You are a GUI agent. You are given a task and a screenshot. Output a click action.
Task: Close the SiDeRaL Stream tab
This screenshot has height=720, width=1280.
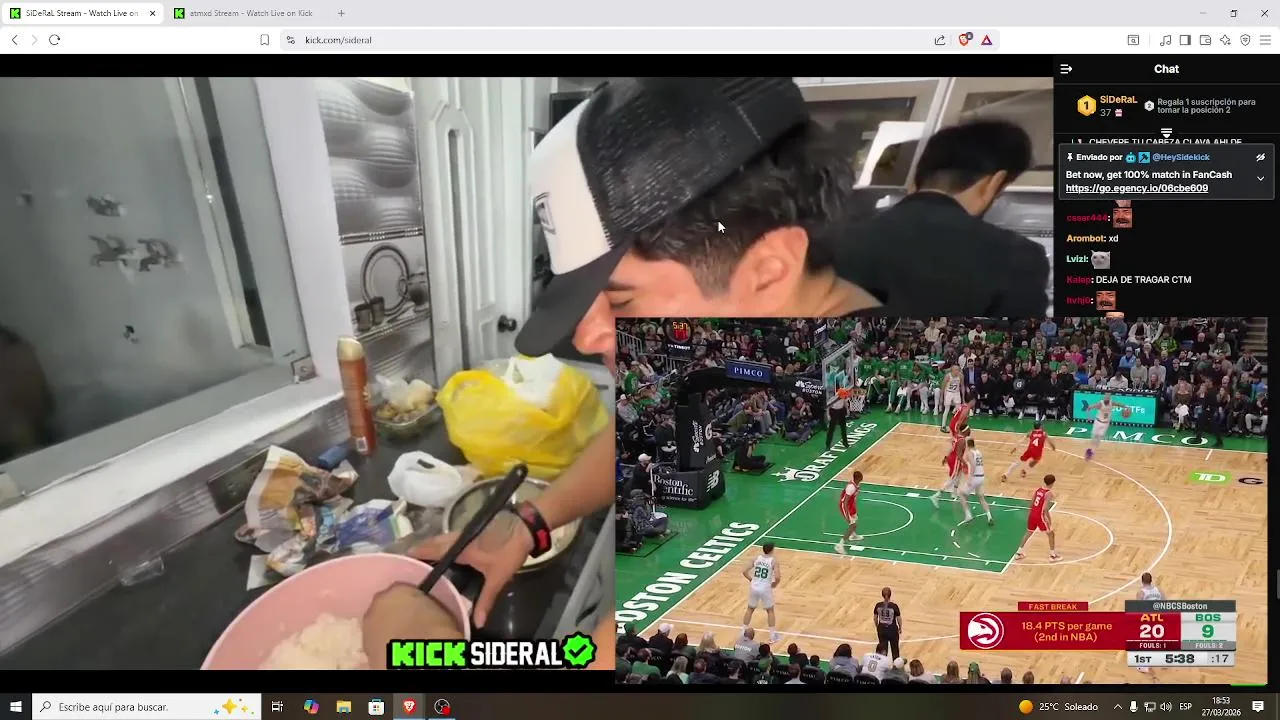click(152, 13)
